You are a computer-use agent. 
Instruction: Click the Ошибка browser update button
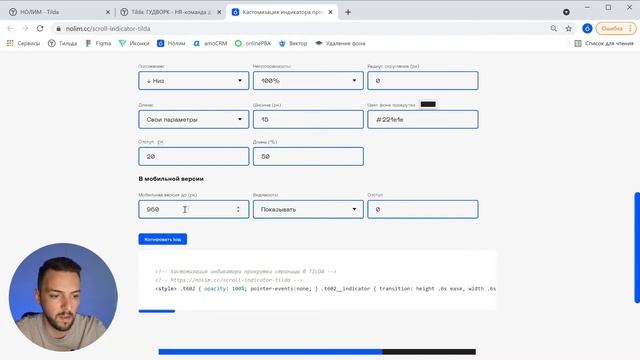pos(616,28)
